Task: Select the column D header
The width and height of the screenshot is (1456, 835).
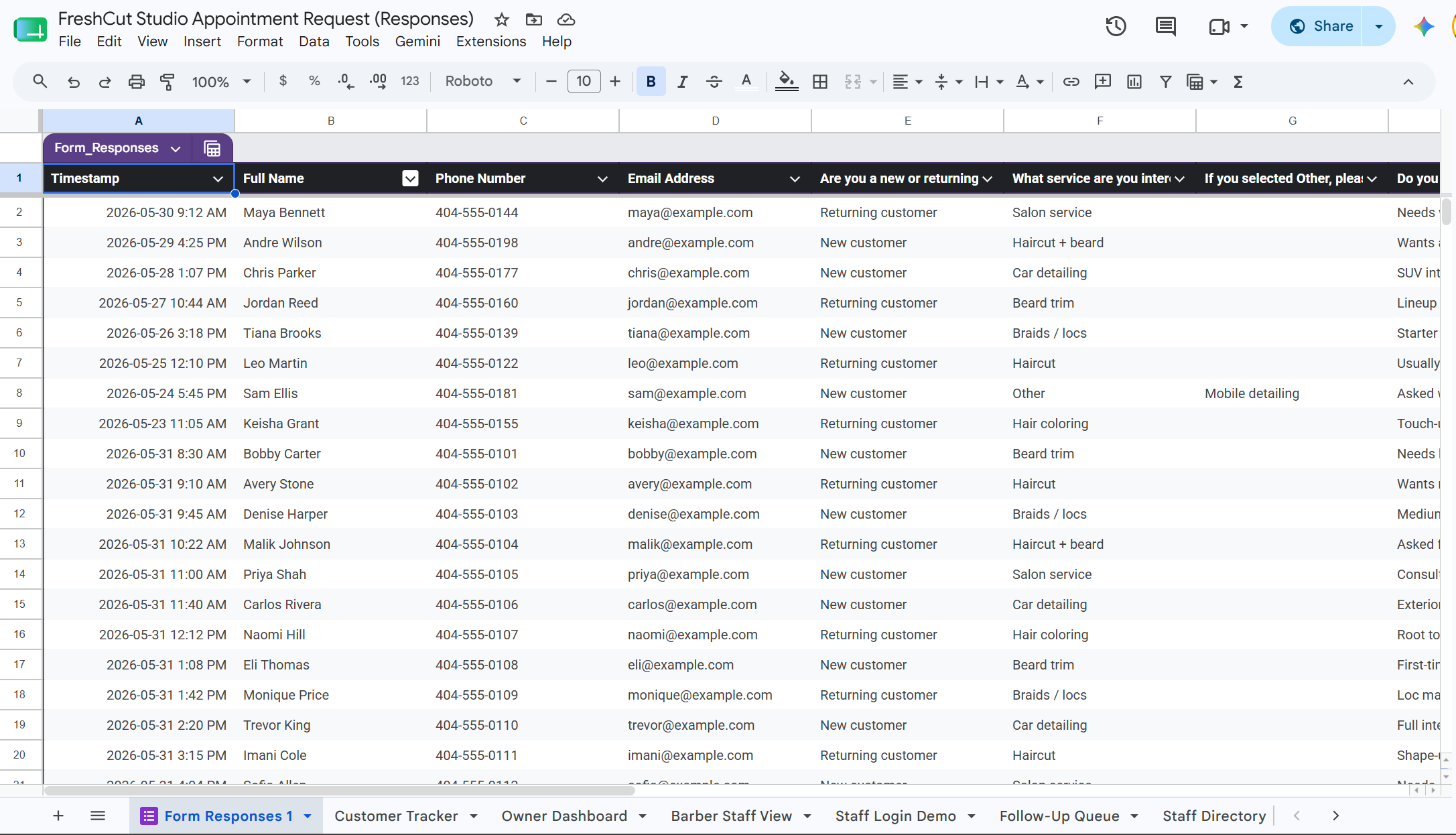Action: tap(715, 121)
